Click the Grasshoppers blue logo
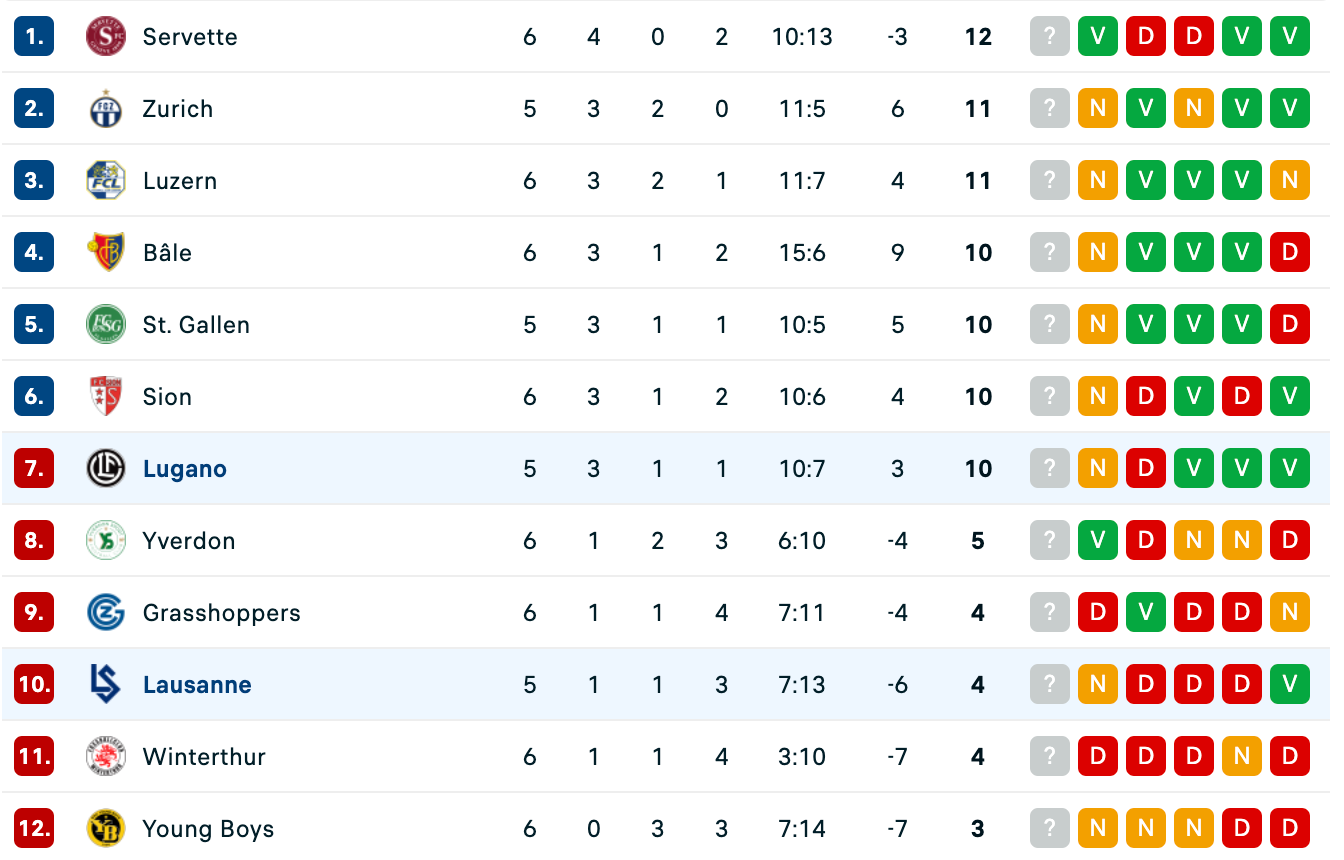The height and width of the screenshot is (860, 1344). [105, 613]
